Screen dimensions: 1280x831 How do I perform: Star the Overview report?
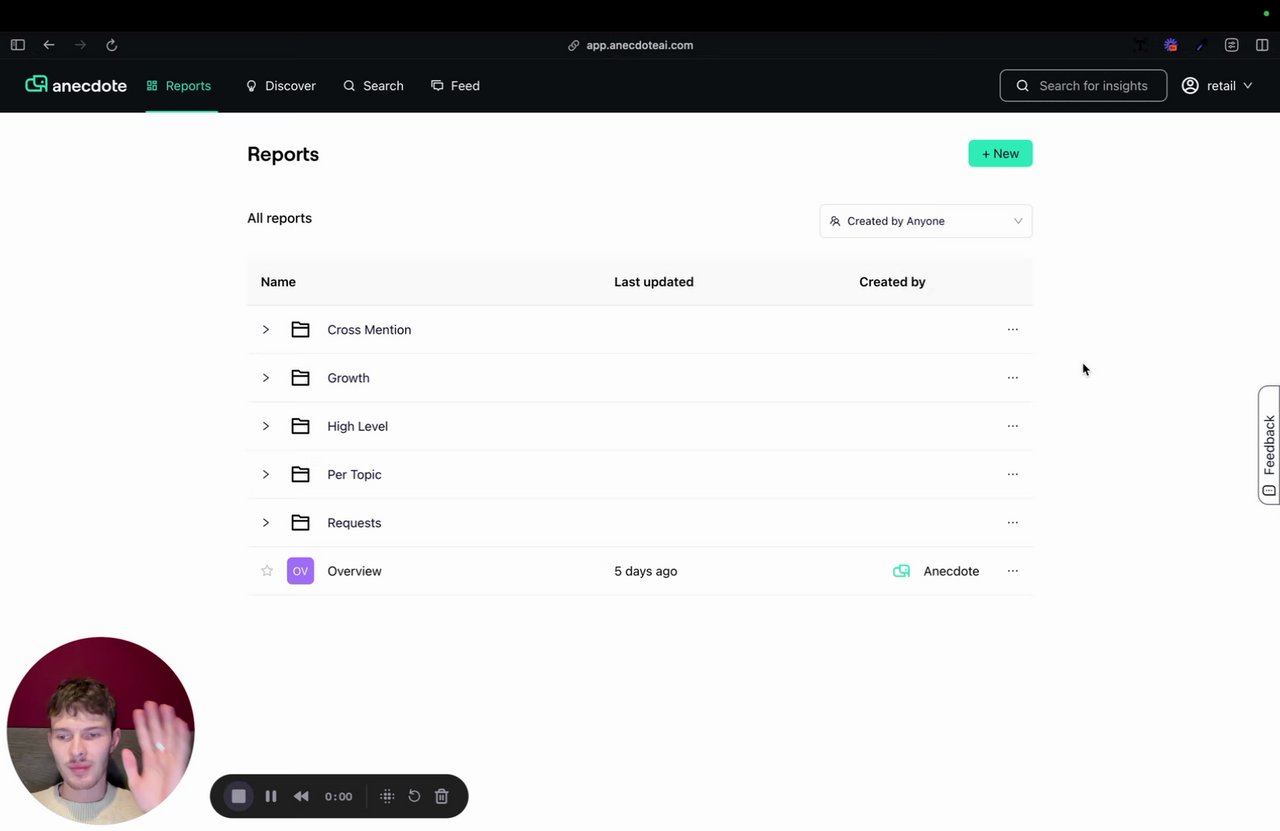[x=267, y=571]
